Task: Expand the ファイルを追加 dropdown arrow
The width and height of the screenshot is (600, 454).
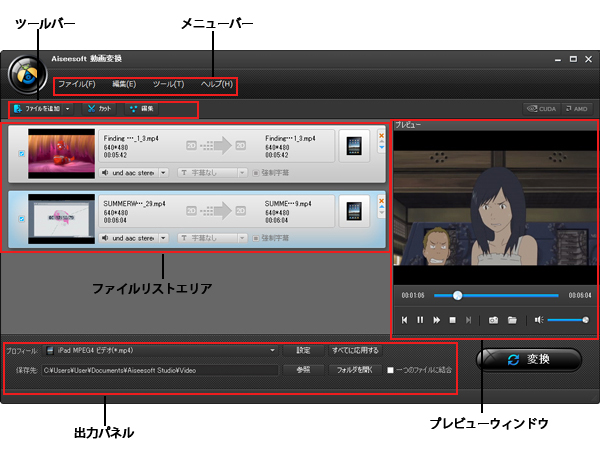Action: [x=67, y=108]
